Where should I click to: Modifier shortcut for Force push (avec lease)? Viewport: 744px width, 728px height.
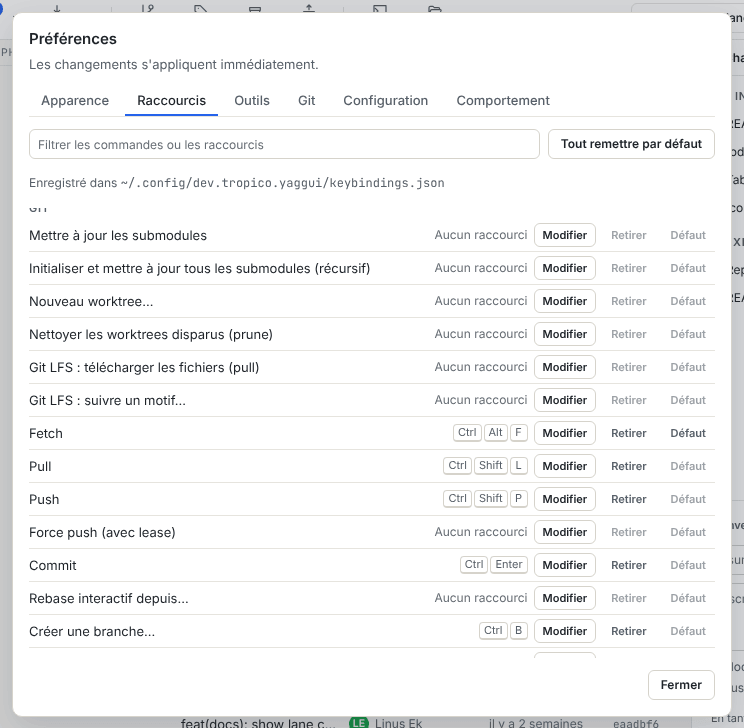point(565,532)
